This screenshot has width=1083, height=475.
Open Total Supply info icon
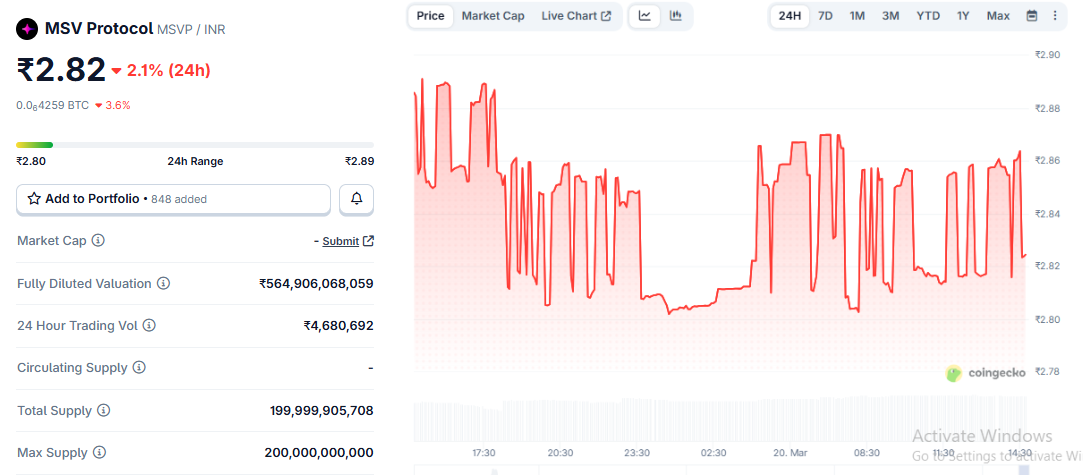[104, 410]
